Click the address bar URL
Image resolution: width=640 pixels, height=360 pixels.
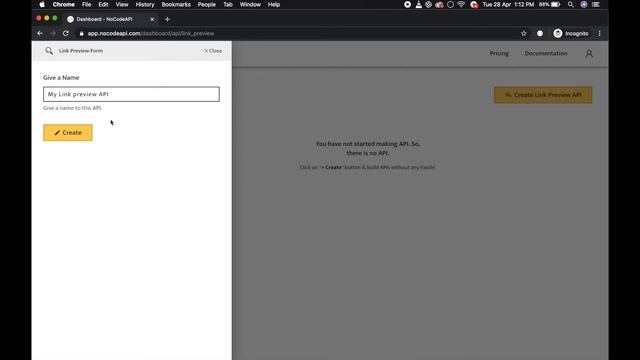tap(151, 33)
